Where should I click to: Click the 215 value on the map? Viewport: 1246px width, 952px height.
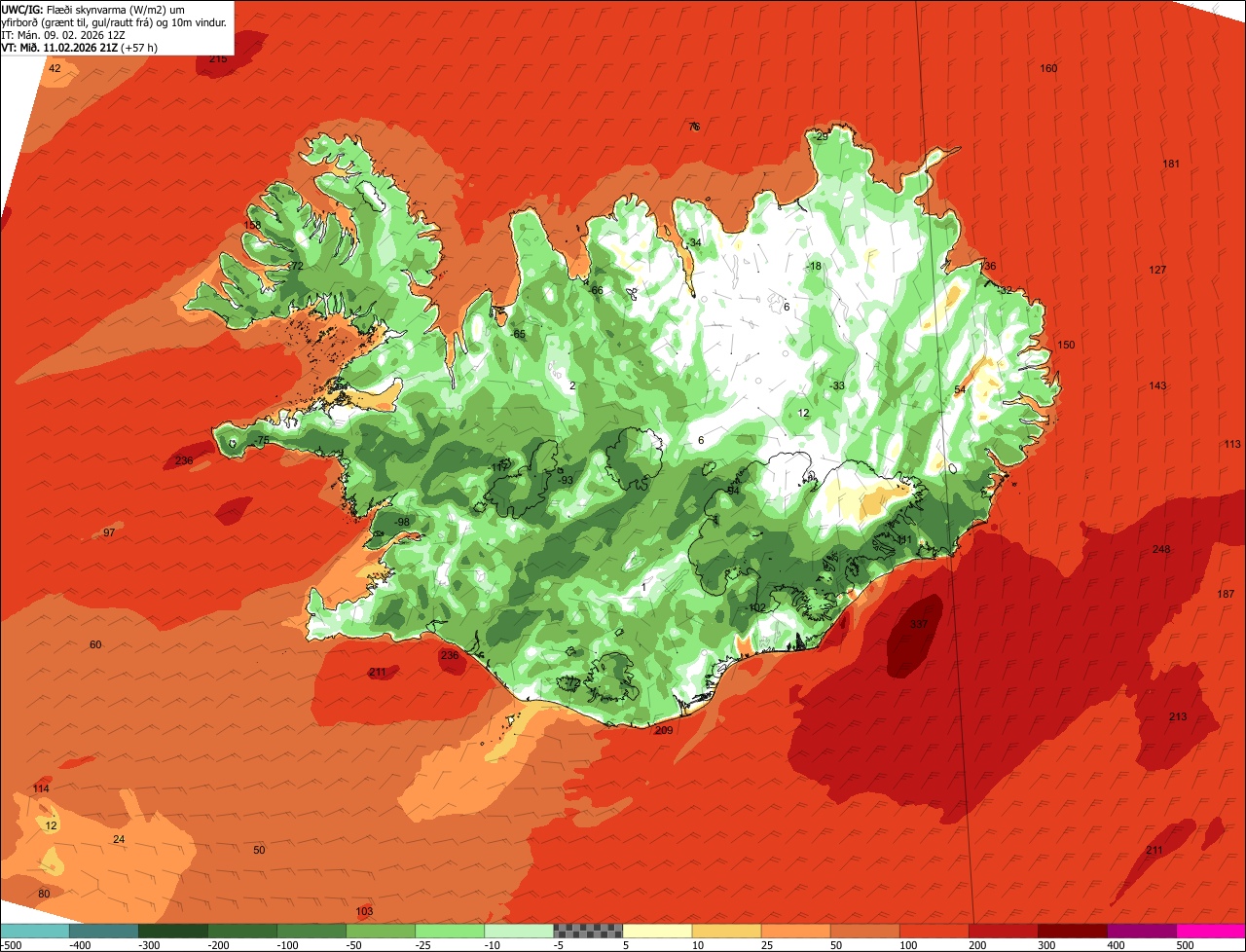(x=218, y=59)
